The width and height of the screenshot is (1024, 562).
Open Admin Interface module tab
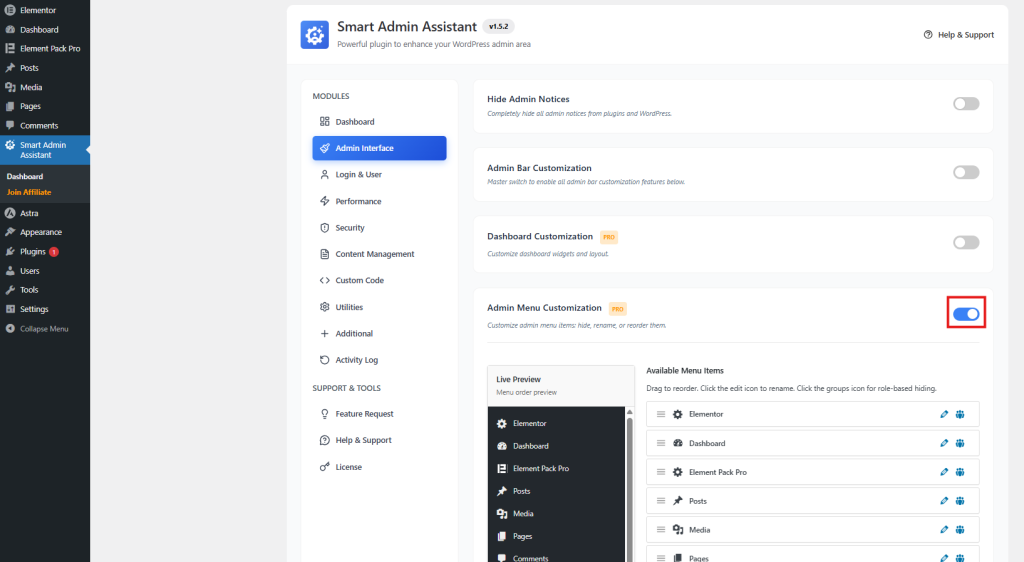click(x=379, y=148)
